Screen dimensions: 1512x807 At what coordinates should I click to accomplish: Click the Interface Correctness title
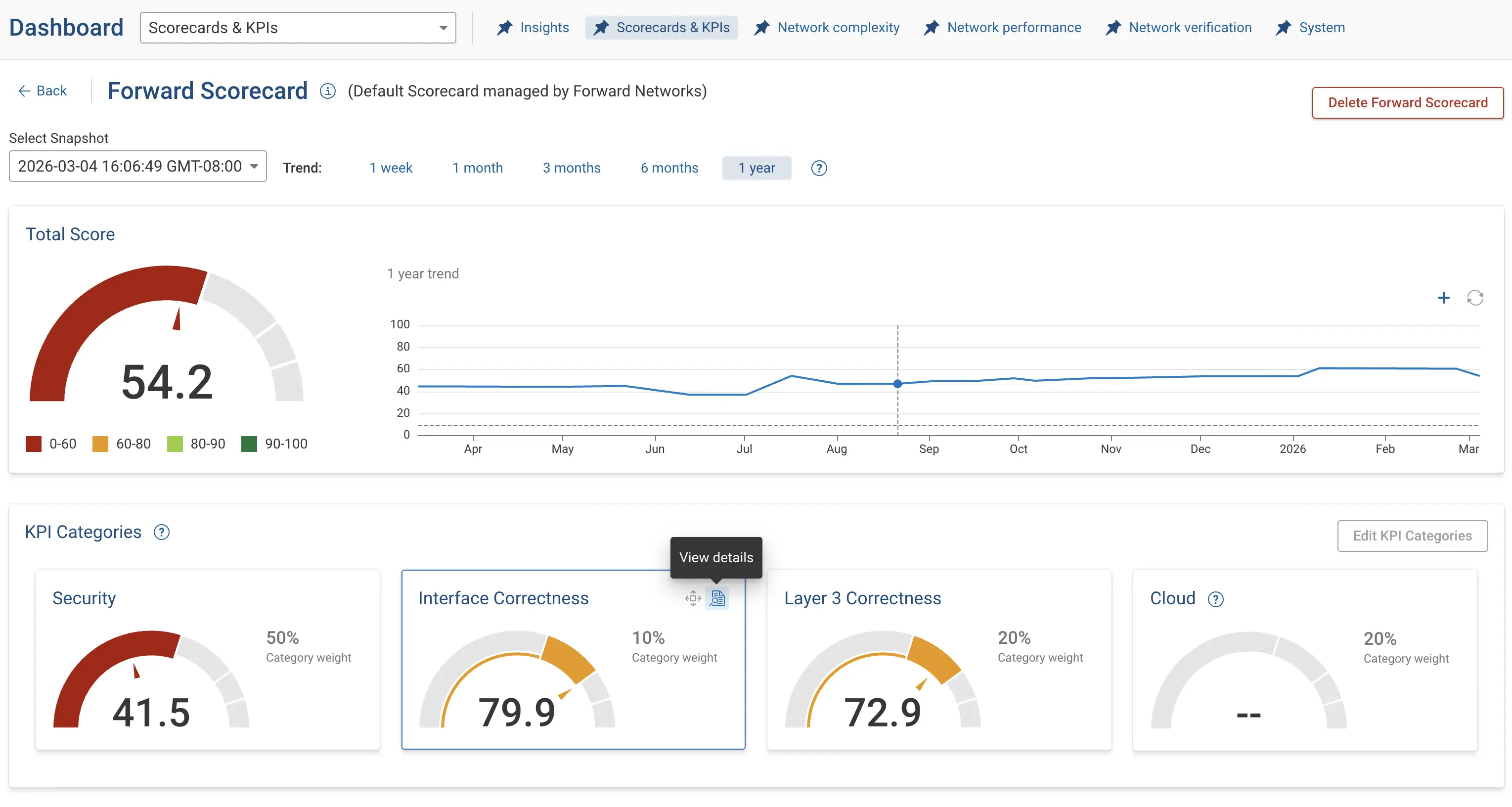pos(503,598)
